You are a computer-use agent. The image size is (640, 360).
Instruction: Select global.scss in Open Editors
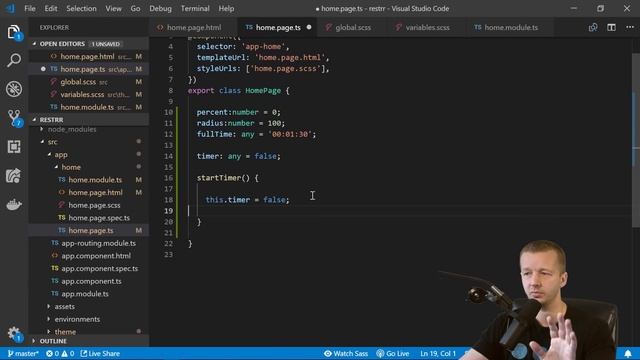pos(89,82)
